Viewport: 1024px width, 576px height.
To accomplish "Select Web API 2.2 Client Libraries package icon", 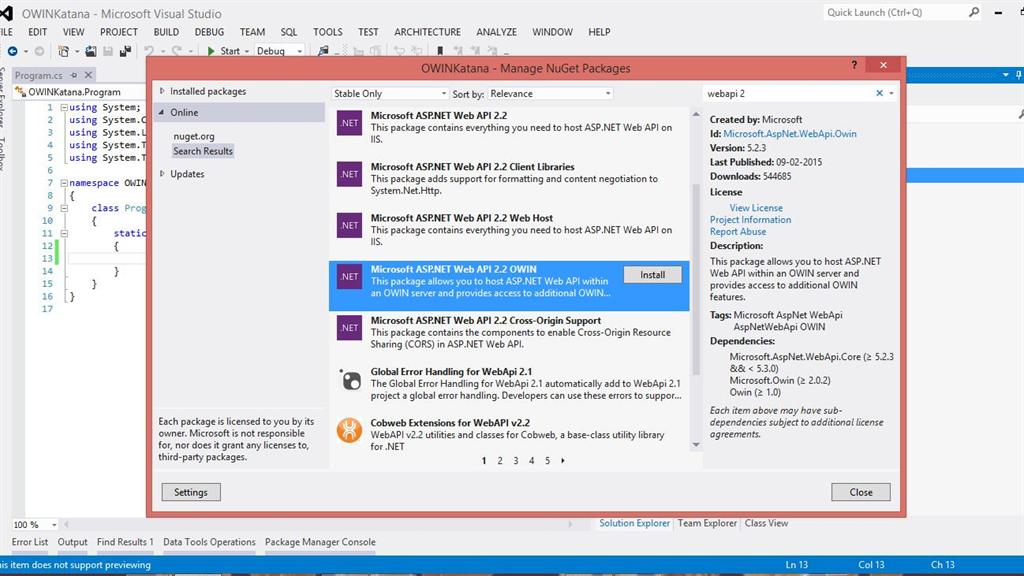I will point(349,174).
